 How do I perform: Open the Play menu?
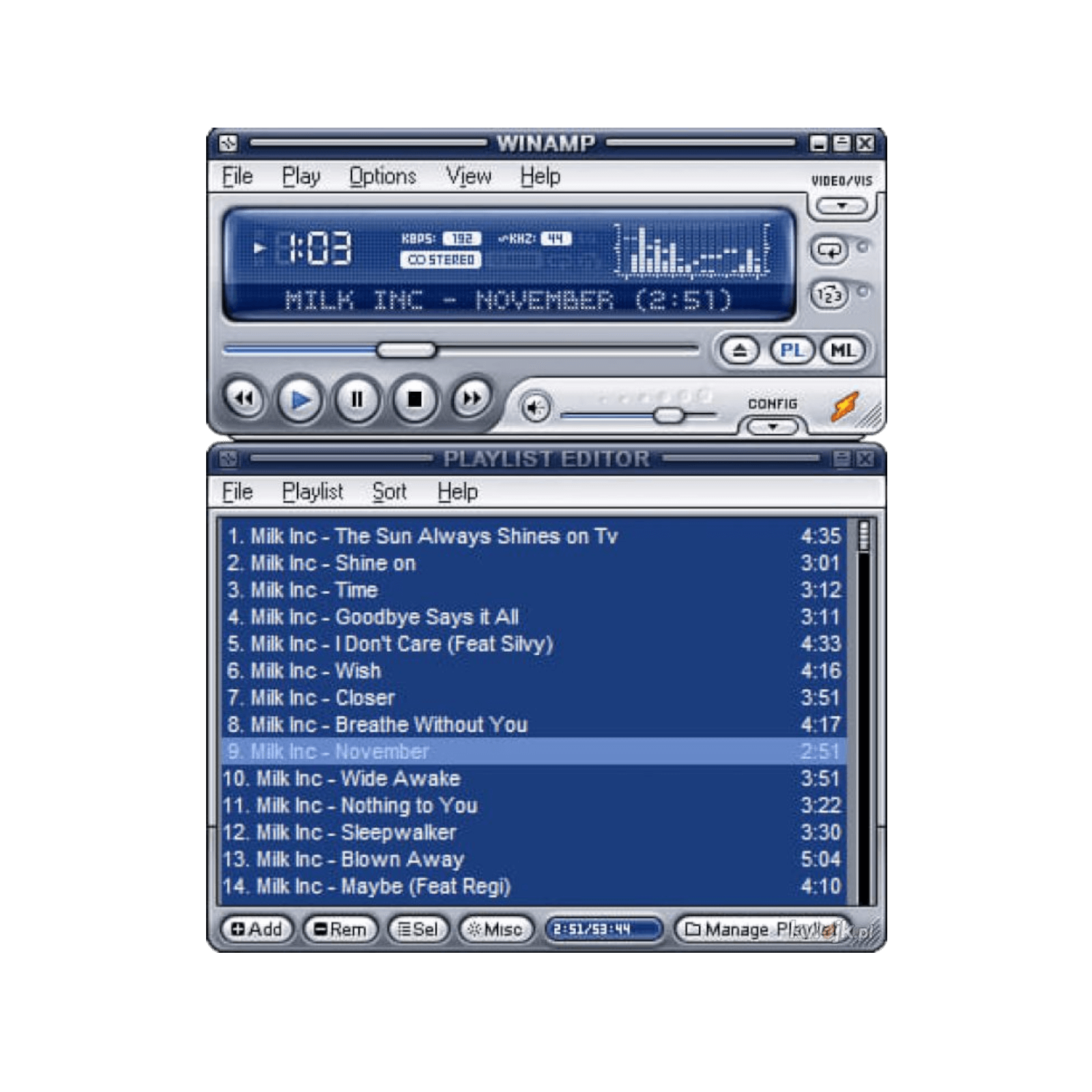click(x=301, y=177)
